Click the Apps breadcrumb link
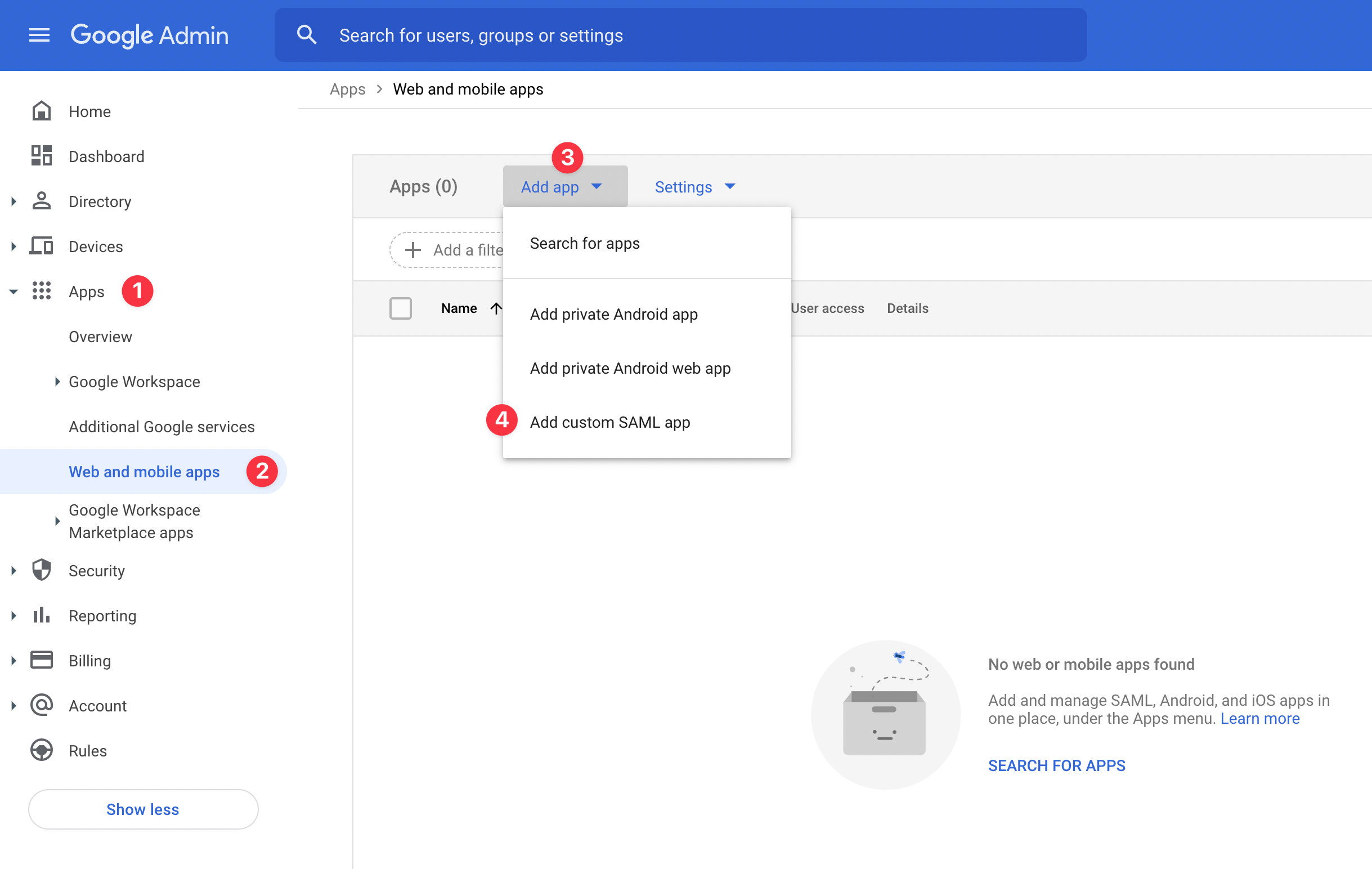Screen dimensions: 1372x869 (x=347, y=89)
